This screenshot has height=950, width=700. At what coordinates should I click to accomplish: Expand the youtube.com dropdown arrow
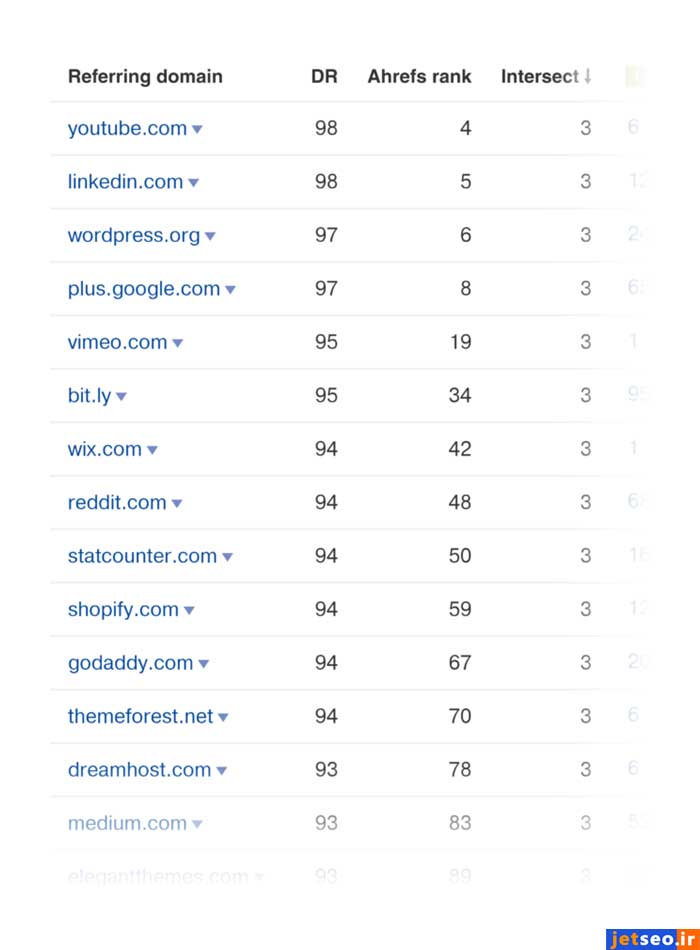pyautogui.click(x=197, y=129)
